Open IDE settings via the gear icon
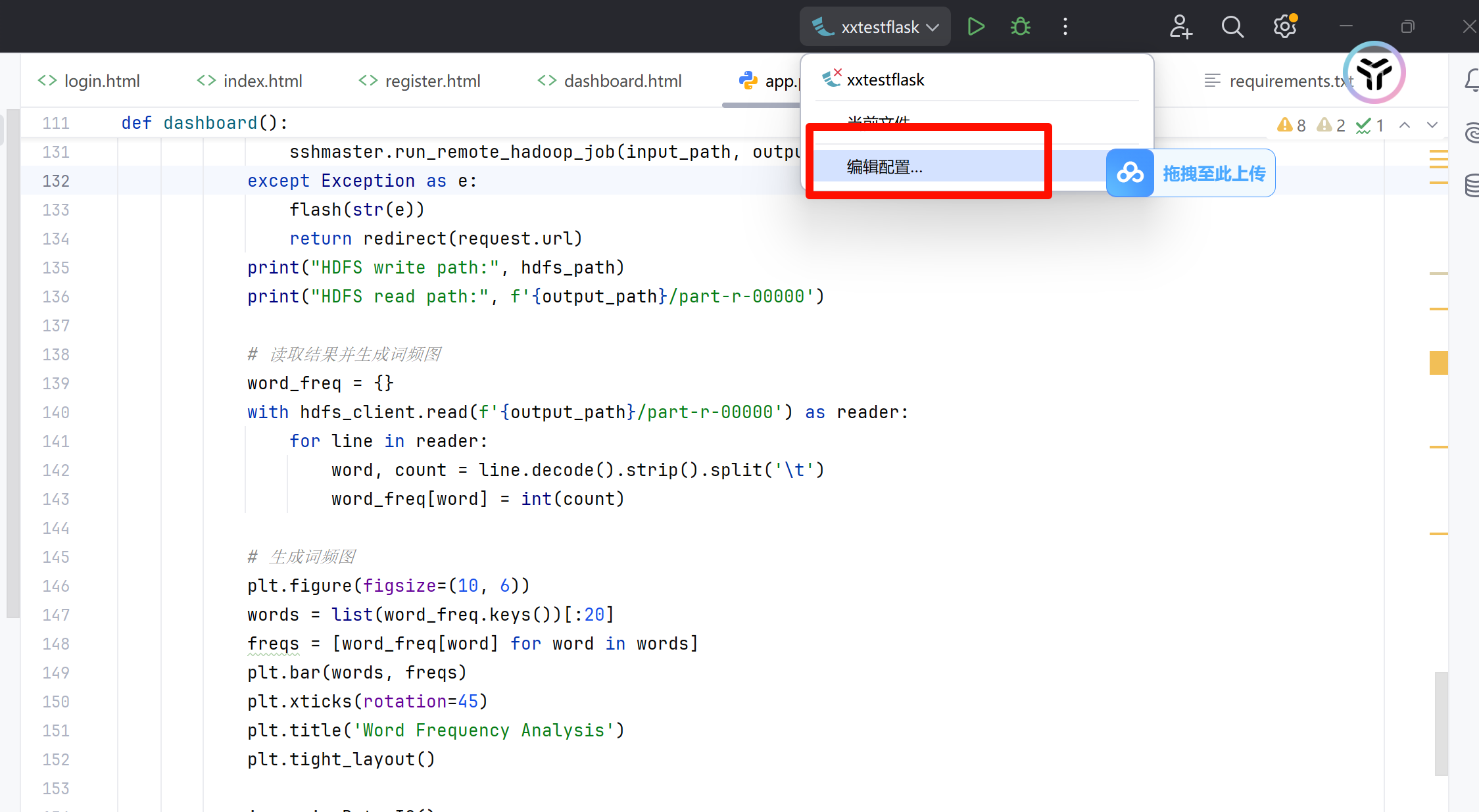The width and height of the screenshot is (1479, 812). tap(1284, 26)
